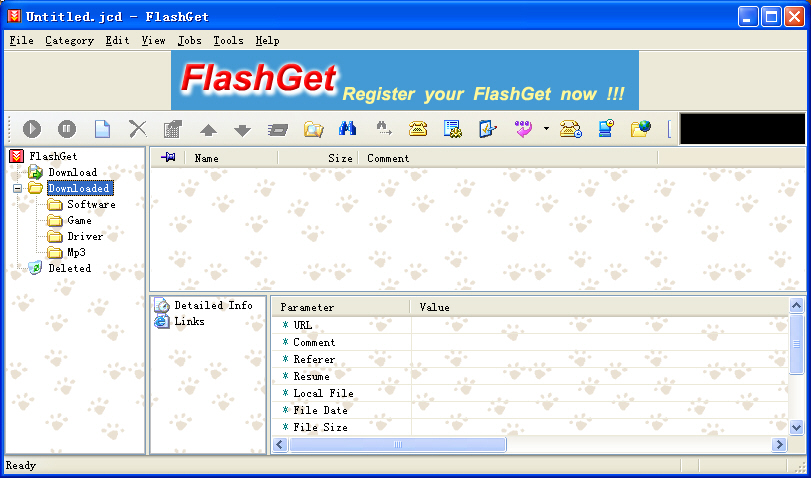The width and height of the screenshot is (811, 478).
Task: Click the New download page icon
Action: pyautogui.click(x=102, y=128)
